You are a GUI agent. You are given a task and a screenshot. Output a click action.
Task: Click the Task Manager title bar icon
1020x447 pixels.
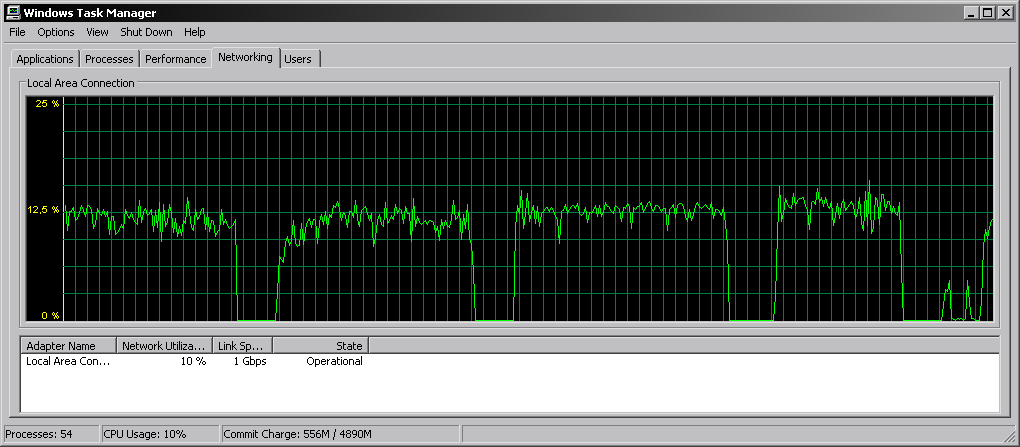tap(12, 12)
